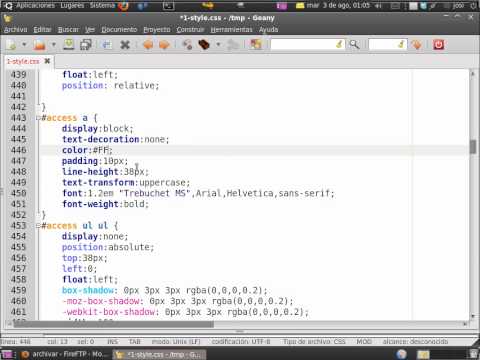Open the Ver menu
This screenshot has width=480, height=360.
pos(90,30)
